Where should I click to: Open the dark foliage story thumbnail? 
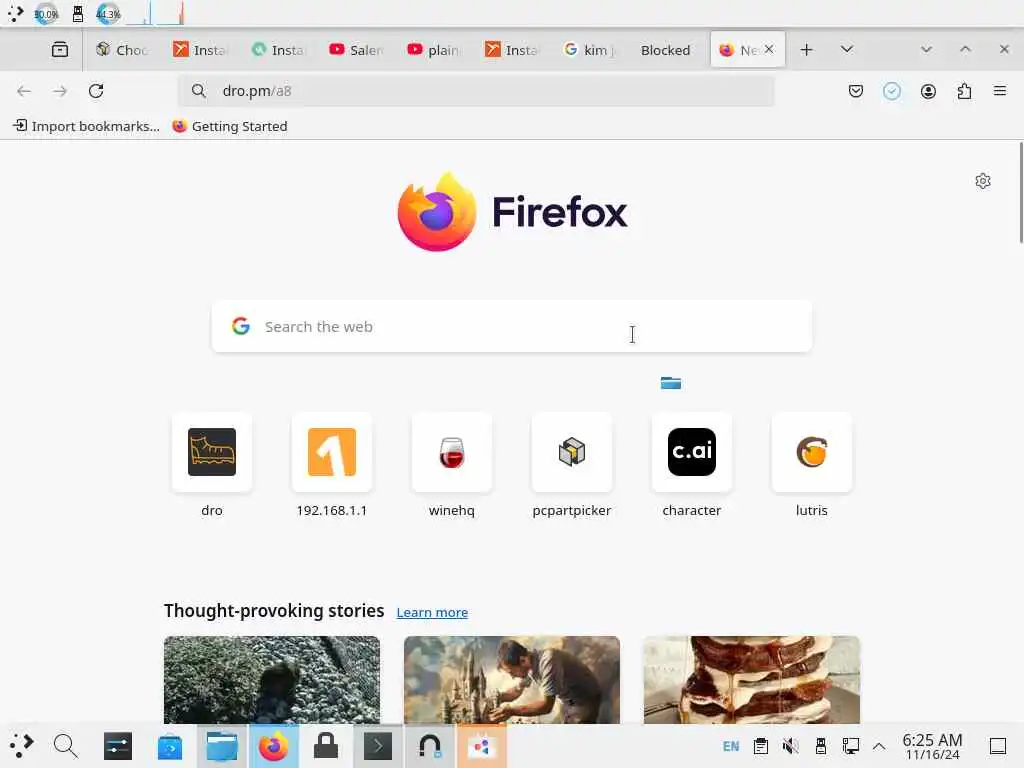pos(272,680)
